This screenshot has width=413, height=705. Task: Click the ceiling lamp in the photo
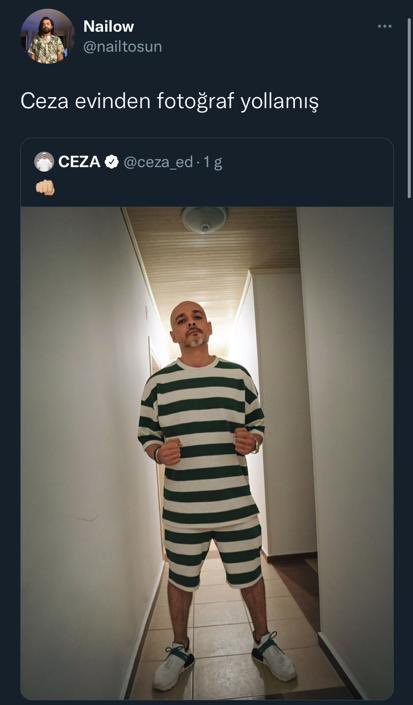(x=204, y=219)
